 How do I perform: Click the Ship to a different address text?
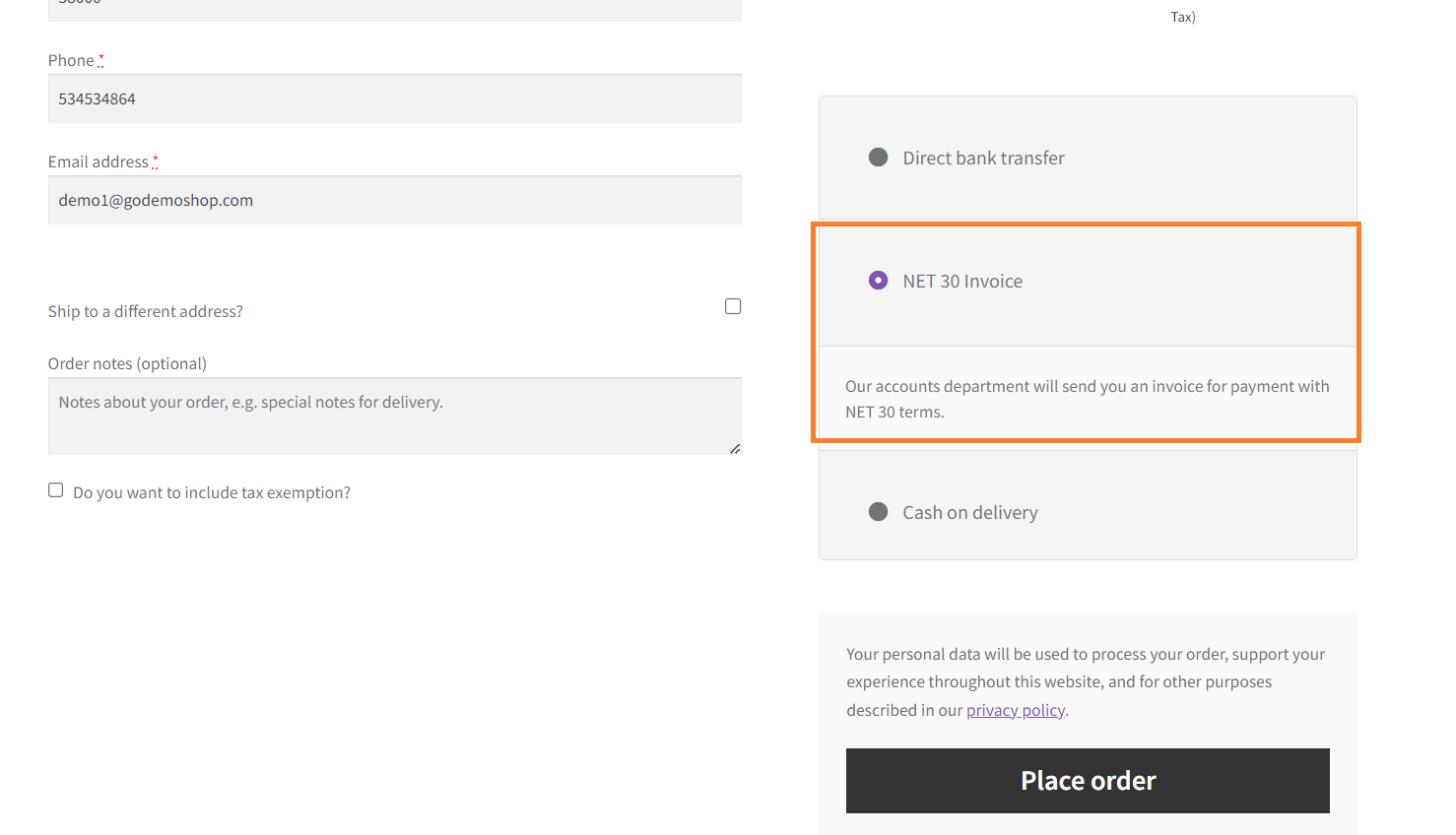pos(146,311)
